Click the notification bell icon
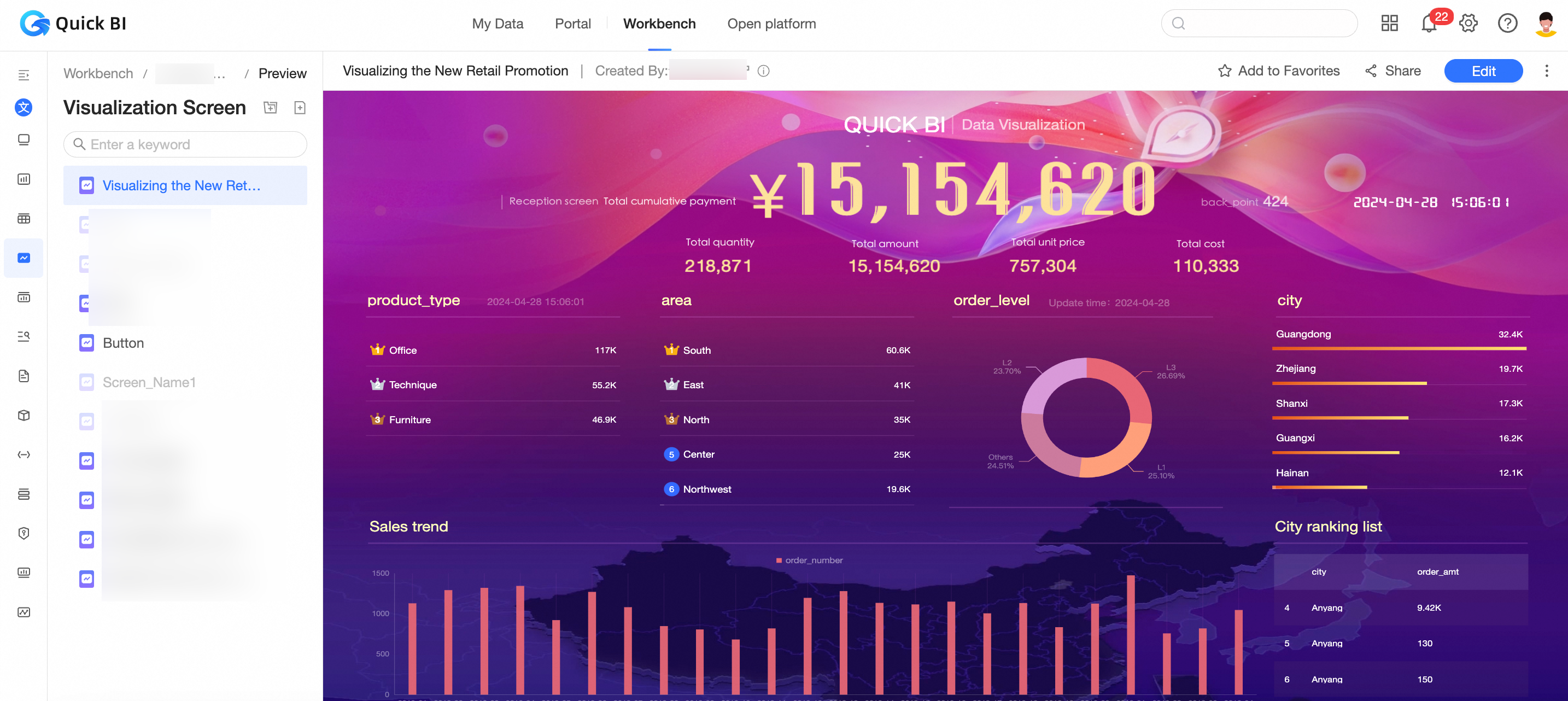 (x=1428, y=24)
